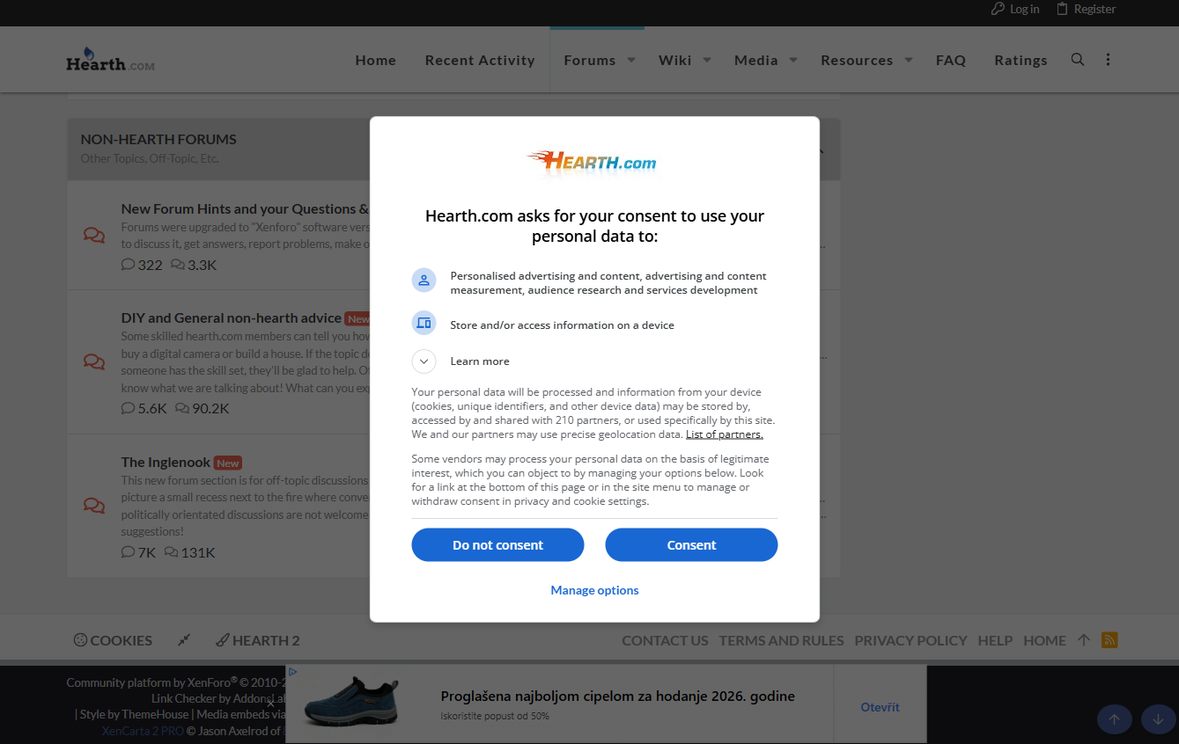This screenshot has height=744, width=1179.
Task: Click the ad info triangle icon
Action: pyautogui.click(x=292, y=672)
